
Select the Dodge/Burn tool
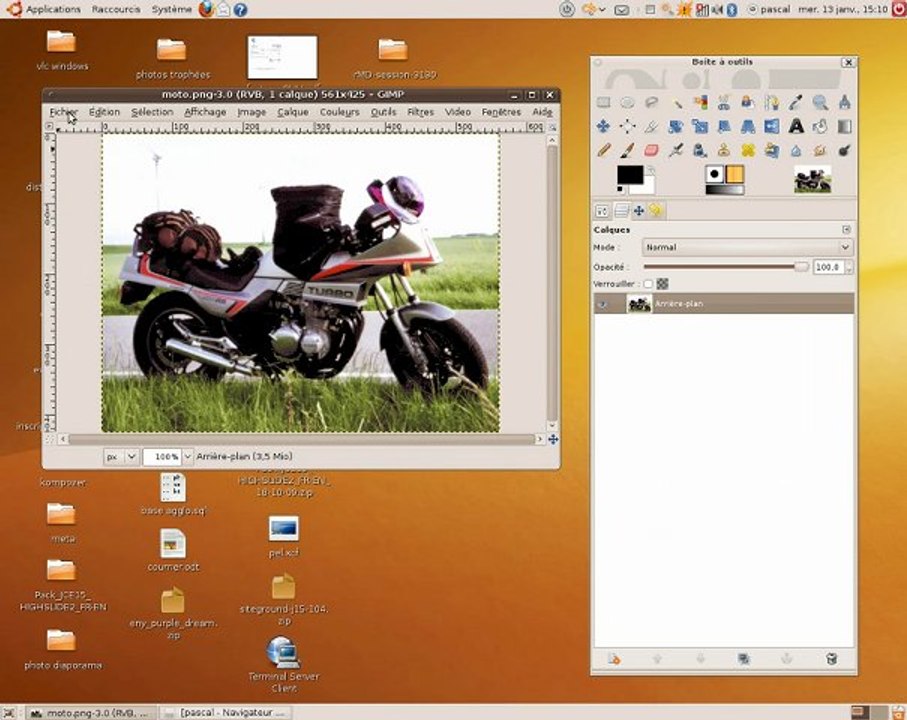[x=845, y=150]
